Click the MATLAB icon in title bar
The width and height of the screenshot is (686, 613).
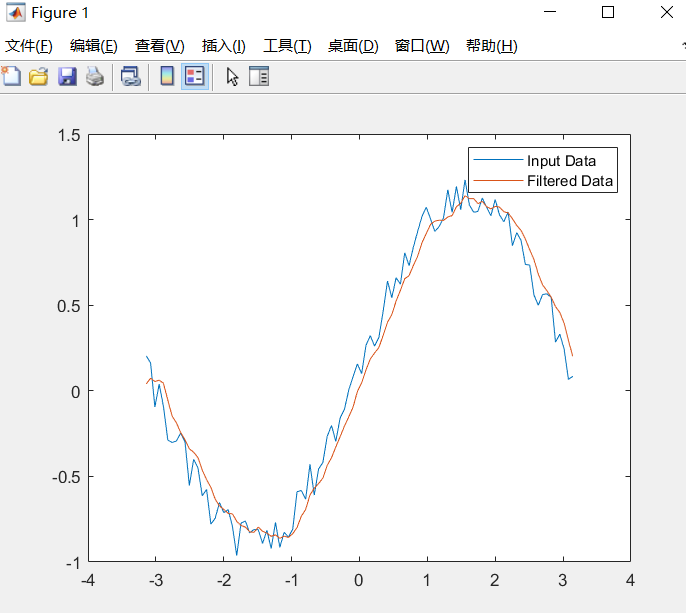point(16,13)
